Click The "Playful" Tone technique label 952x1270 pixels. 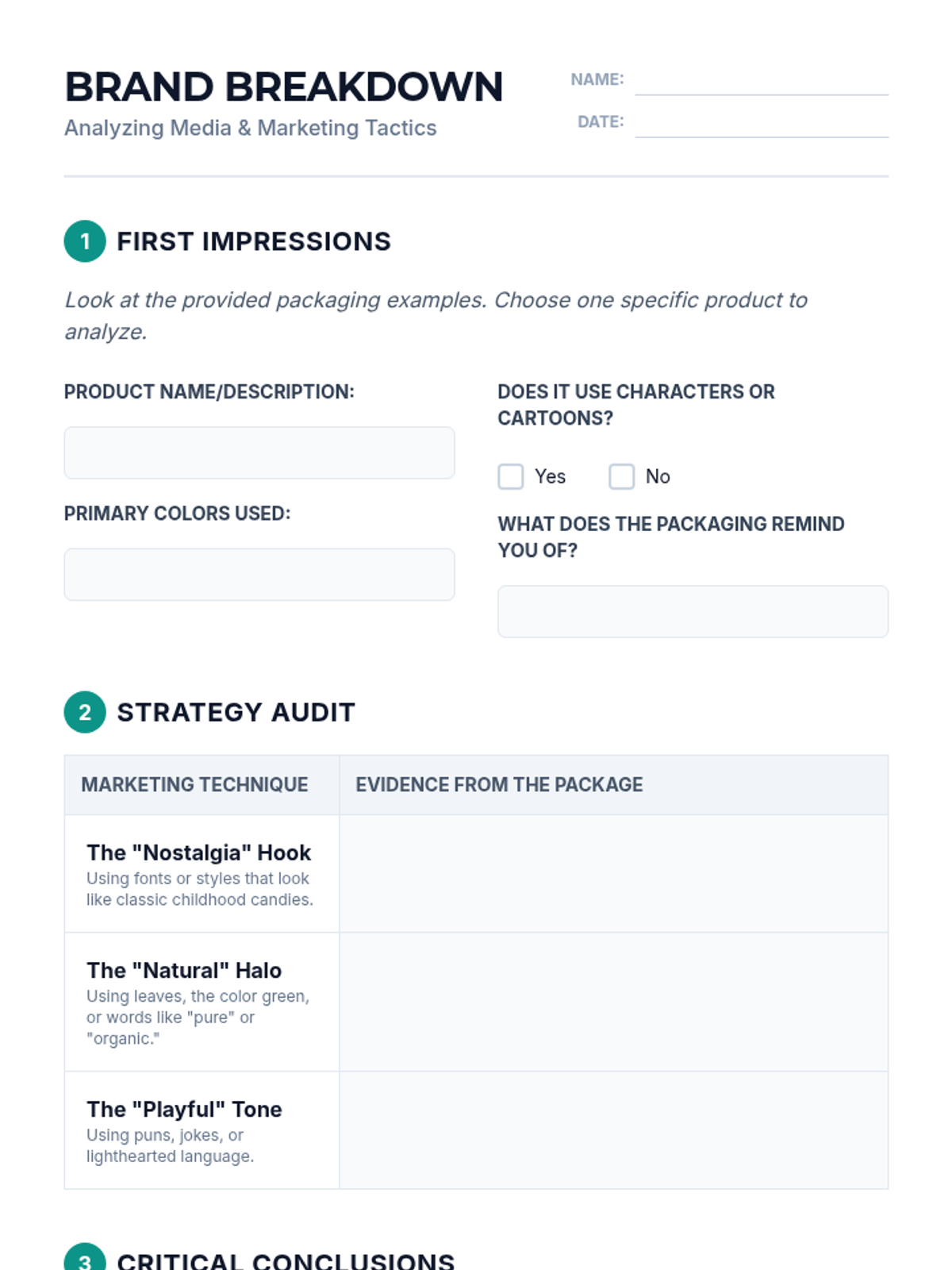tap(184, 1109)
